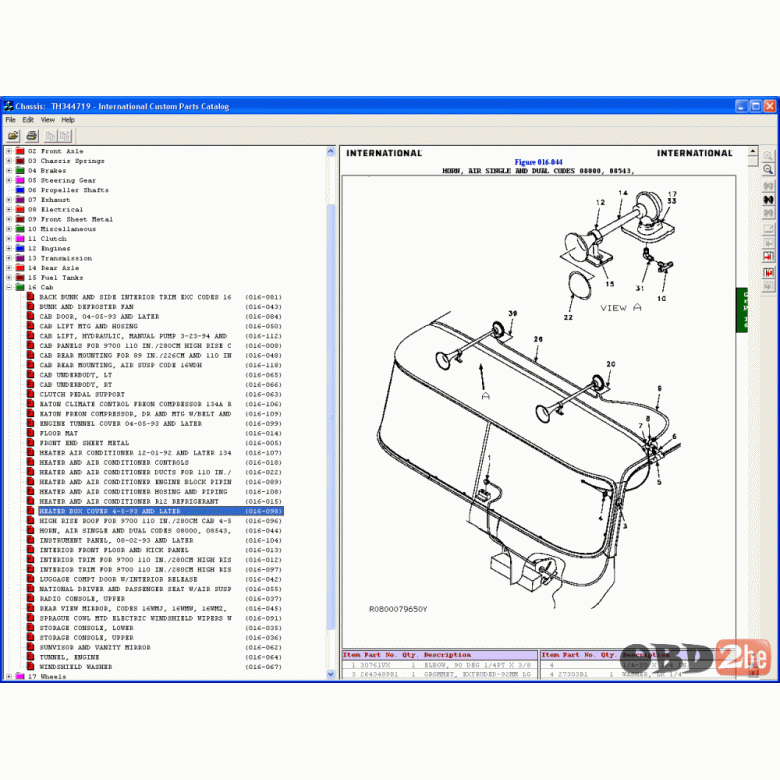The height and width of the screenshot is (780, 780).
Task: Click the book icon beside WINDSHIELD WASHER
Action: coord(30,666)
